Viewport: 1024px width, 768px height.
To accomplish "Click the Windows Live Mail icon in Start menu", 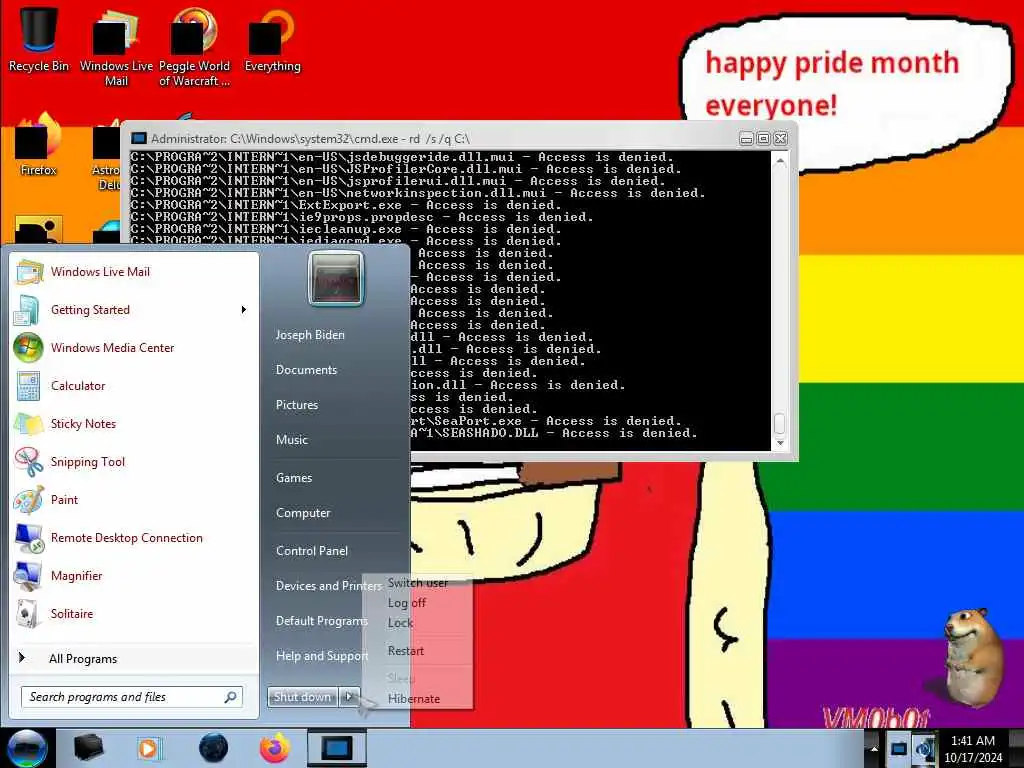I will pos(29,272).
